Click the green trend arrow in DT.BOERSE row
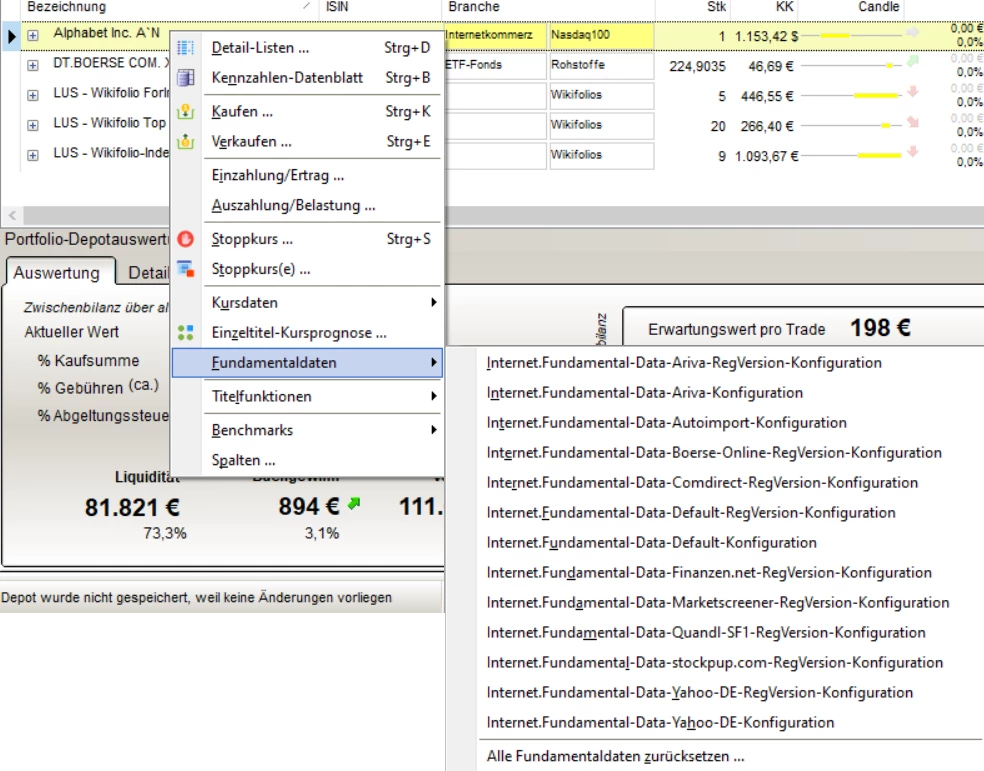Viewport: 984px width, 771px height. [x=912, y=61]
